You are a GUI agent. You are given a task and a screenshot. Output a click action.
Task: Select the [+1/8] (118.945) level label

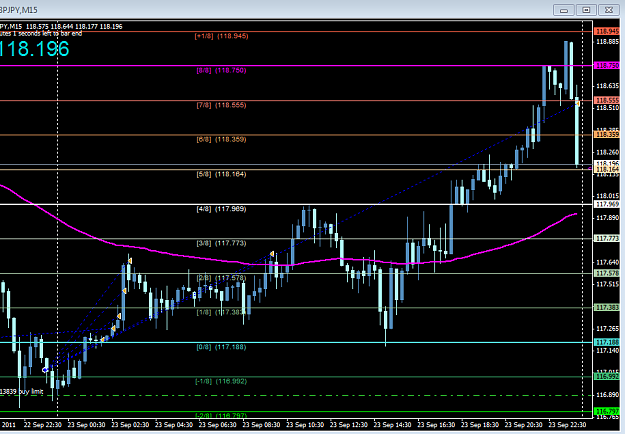(222, 36)
